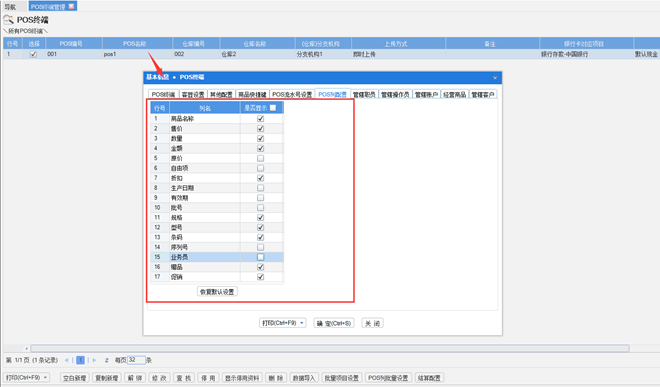Uncheck display checkbox for 条码 row
The width and height of the screenshot is (660, 387).
tap(261, 237)
